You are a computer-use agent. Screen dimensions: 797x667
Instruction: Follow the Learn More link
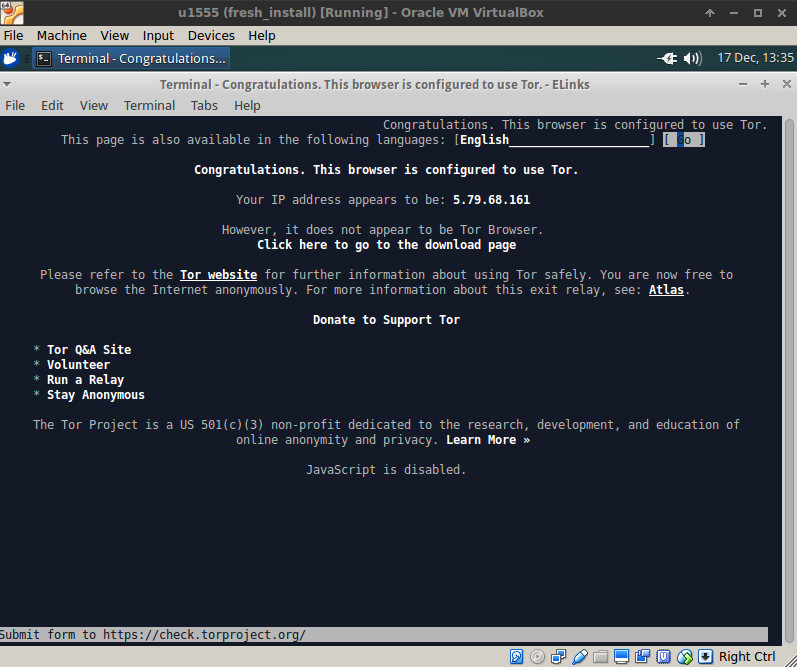pyautogui.click(x=488, y=440)
